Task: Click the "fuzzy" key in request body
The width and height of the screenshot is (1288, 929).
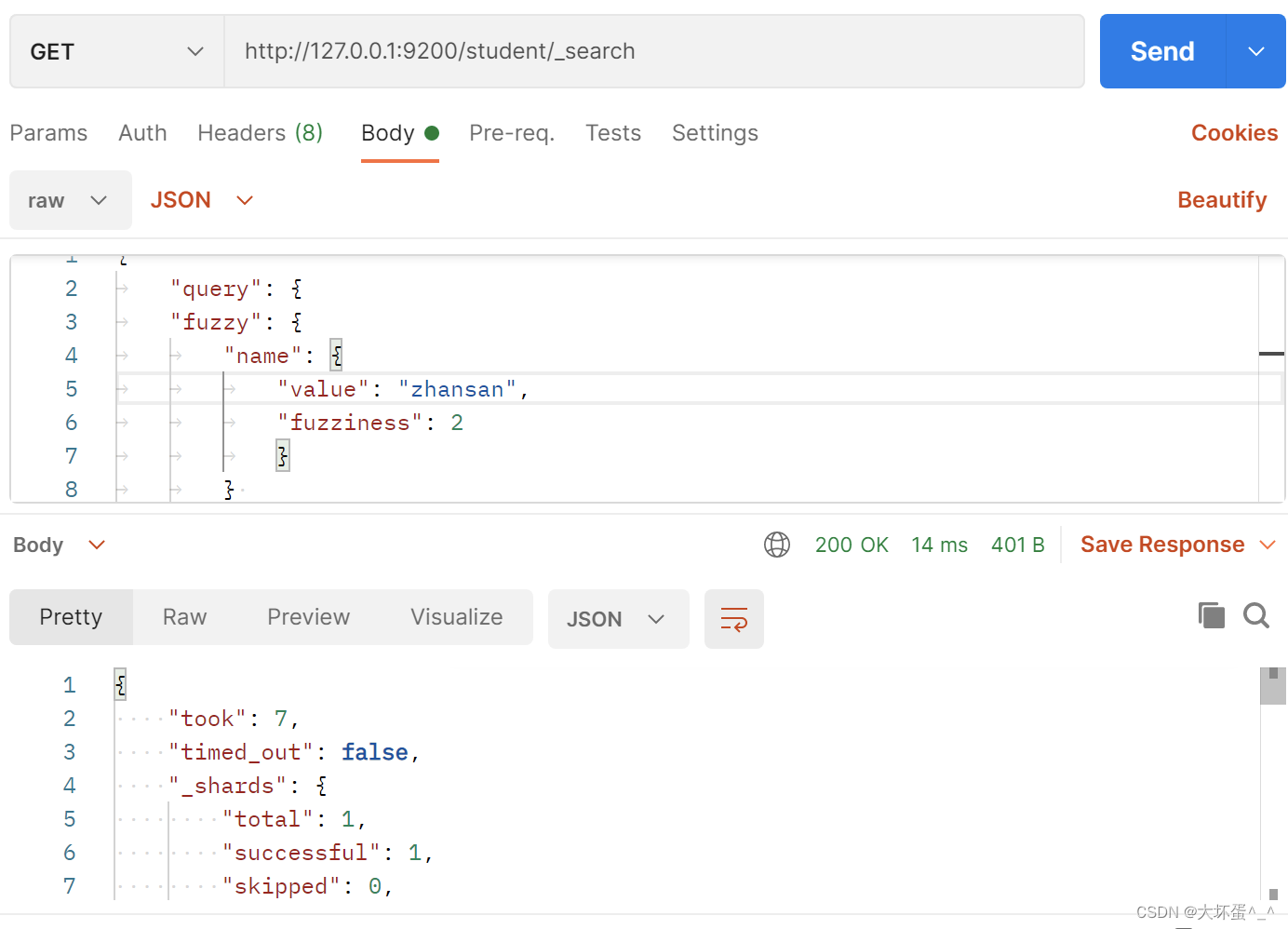Action: [216, 322]
